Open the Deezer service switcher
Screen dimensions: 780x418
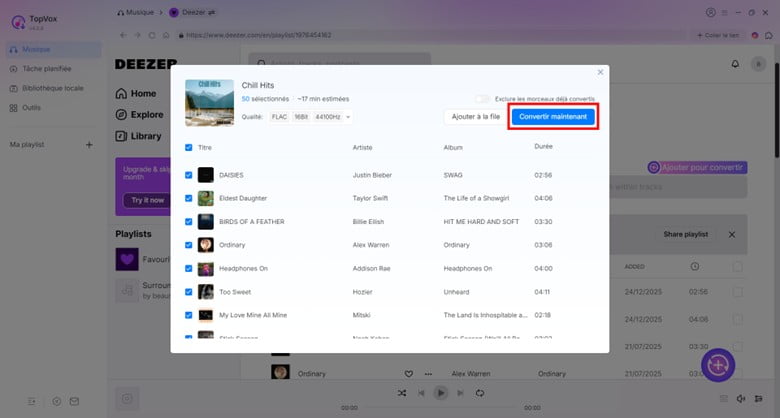212,12
